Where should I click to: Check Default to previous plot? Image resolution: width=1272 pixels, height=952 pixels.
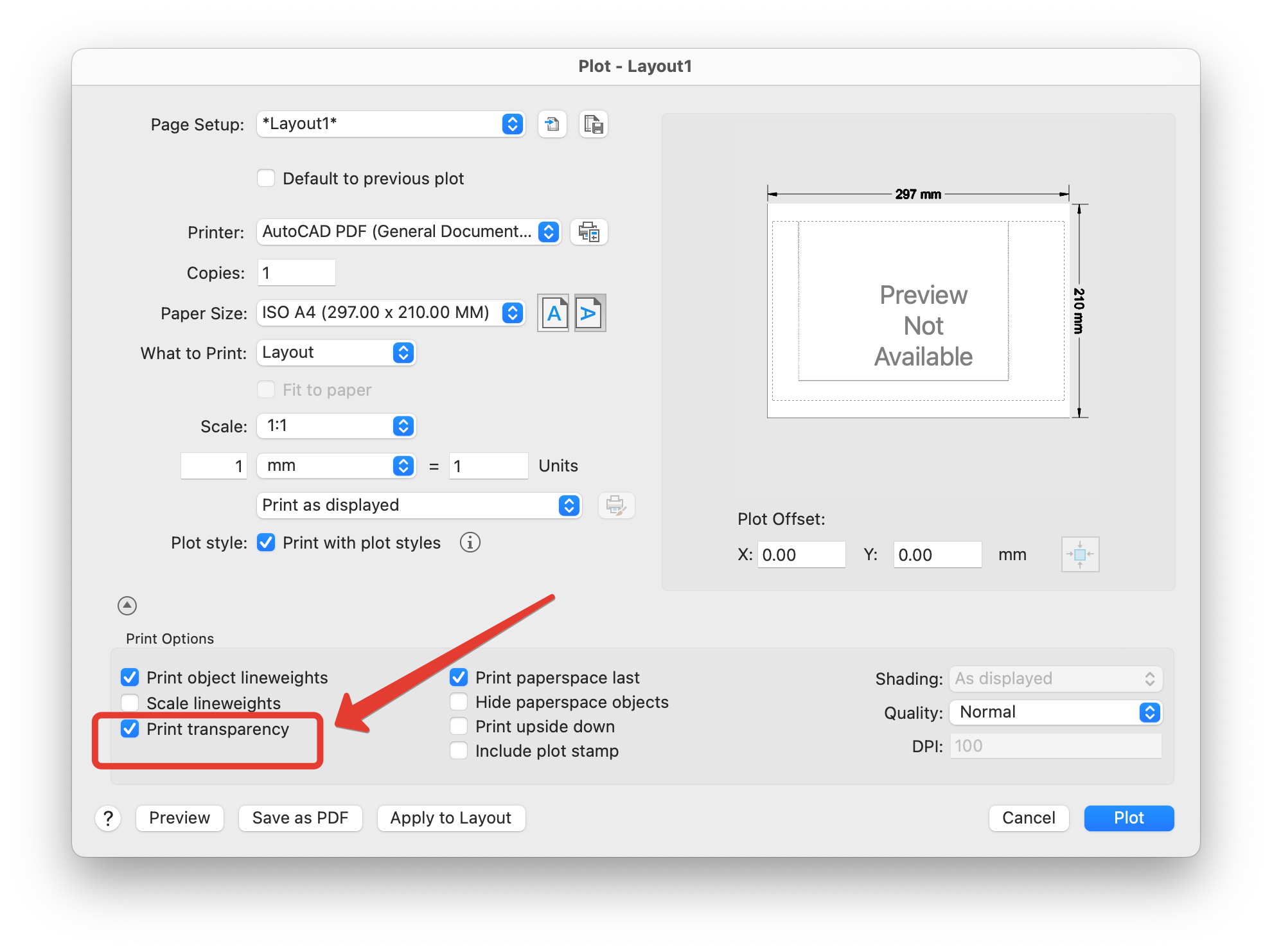pyautogui.click(x=266, y=178)
